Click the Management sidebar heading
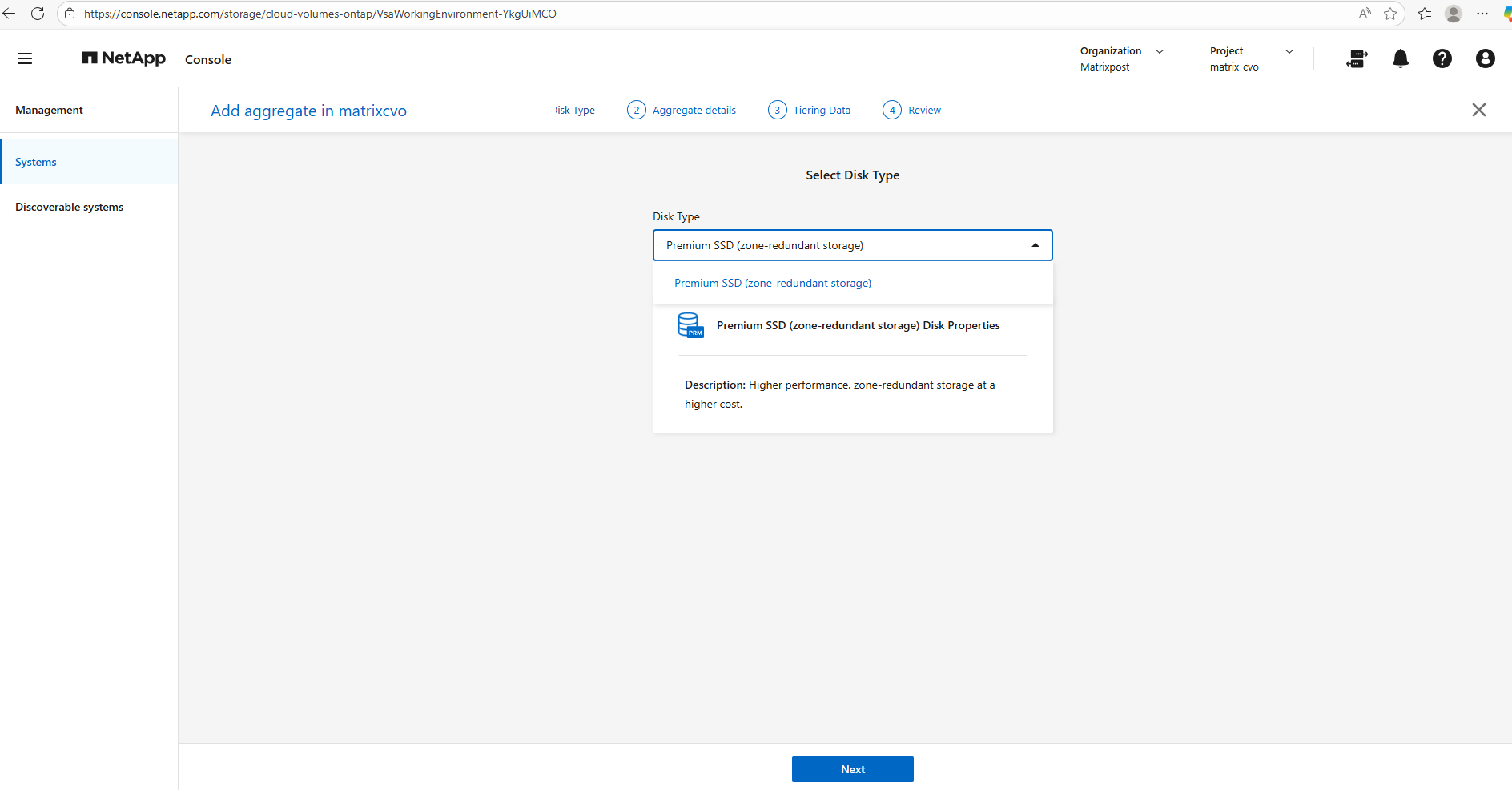The height and width of the screenshot is (790, 1512). coord(49,110)
